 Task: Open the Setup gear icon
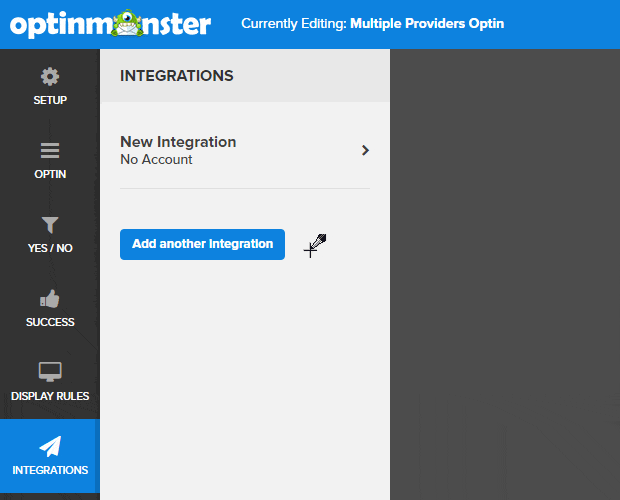point(50,76)
